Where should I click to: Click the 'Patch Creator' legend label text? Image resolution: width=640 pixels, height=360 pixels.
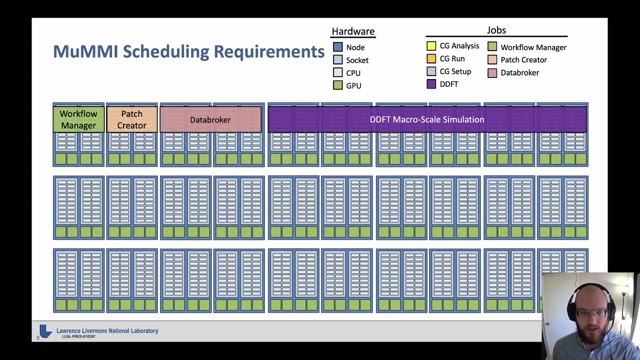pos(524,60)
